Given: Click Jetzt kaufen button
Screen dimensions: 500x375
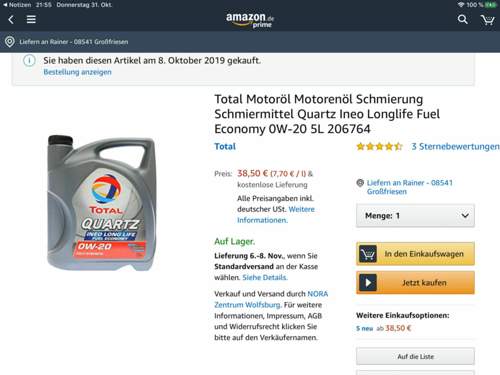Looking at the screenshot, I should tap(415, 283).
